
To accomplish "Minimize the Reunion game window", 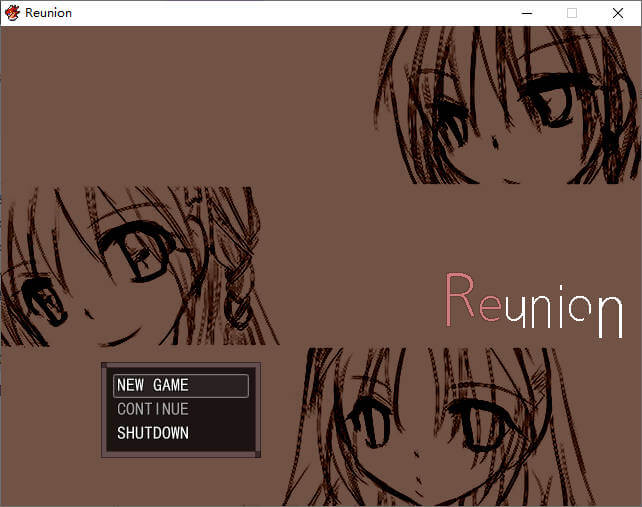I will 526,13.
